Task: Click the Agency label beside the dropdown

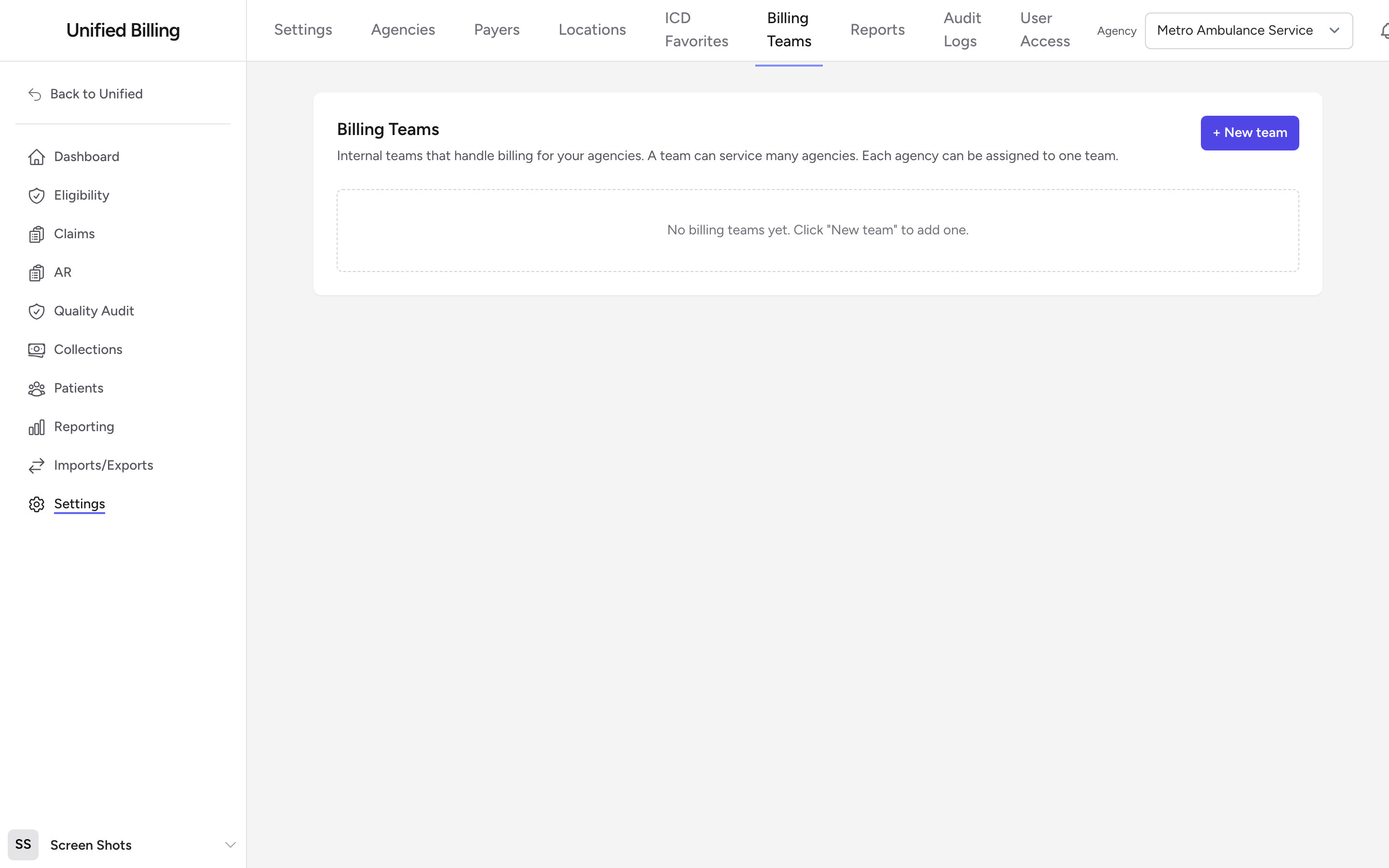Action: 1117,31
